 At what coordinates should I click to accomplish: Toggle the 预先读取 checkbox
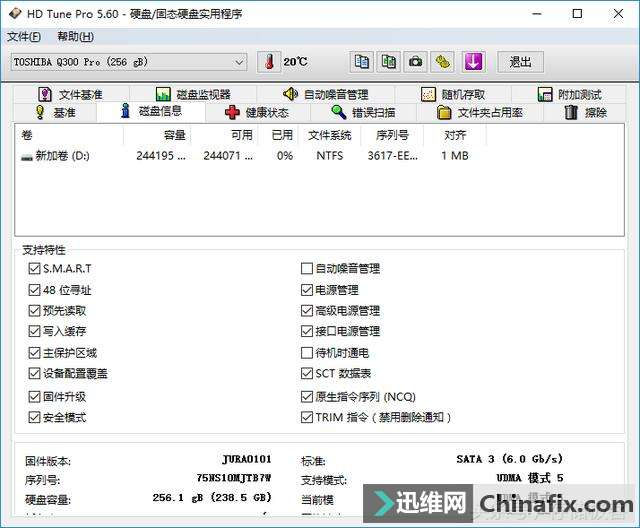(34, 311)
